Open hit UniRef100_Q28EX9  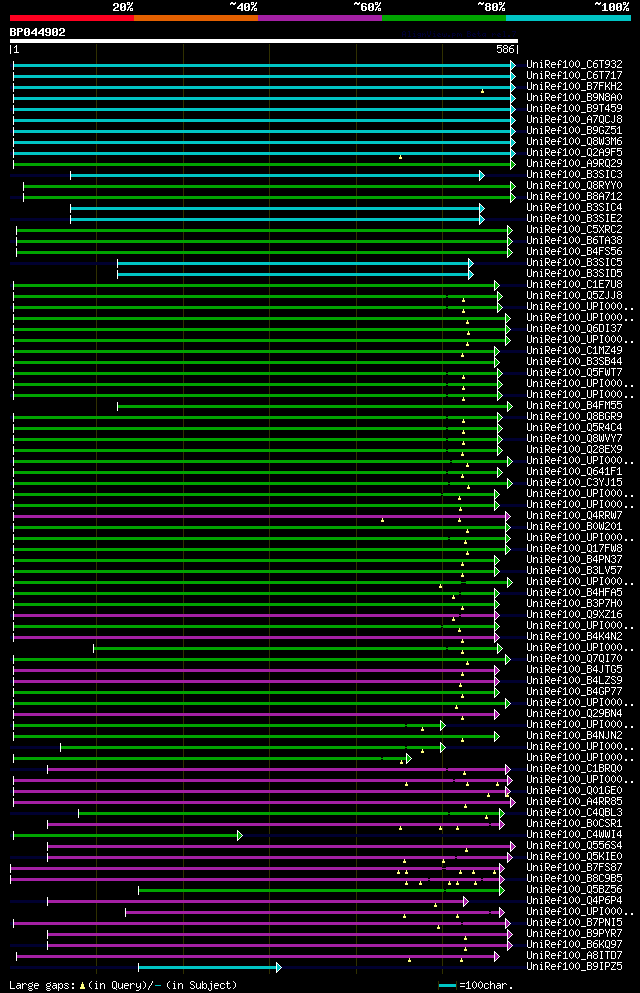[574, 450]
